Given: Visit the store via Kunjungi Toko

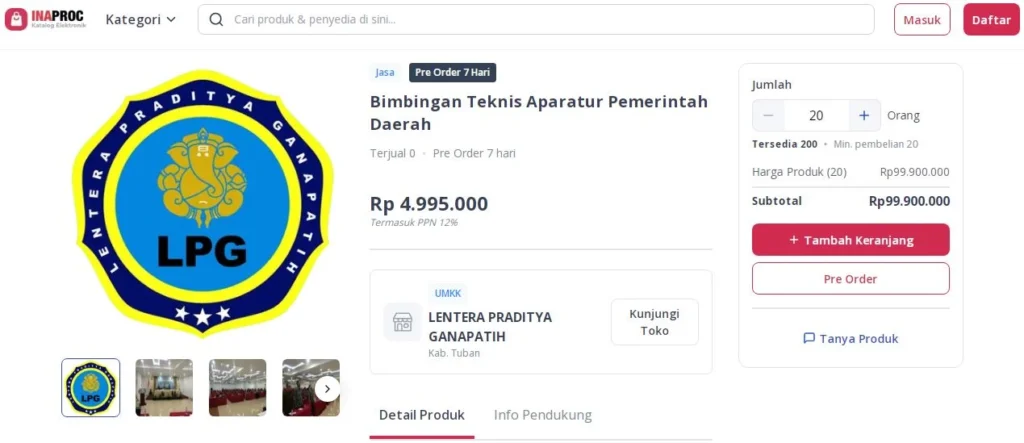Looking at the screenshot, I should click(654, 322).
